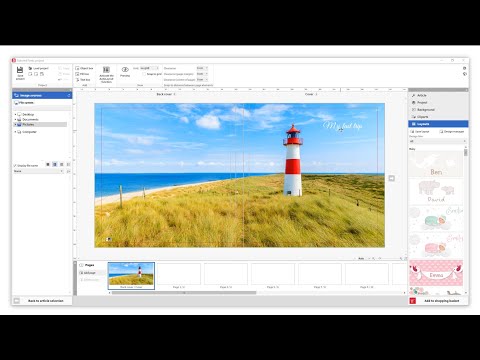
Task: Click the help icon at top right
Action: pyautogui.click(x=464, y=68)
